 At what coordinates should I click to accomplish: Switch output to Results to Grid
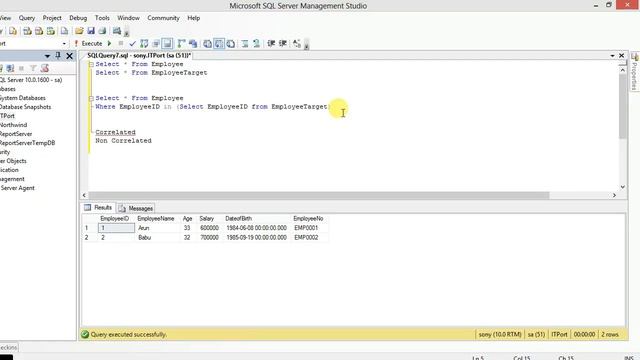coord(219,43)
